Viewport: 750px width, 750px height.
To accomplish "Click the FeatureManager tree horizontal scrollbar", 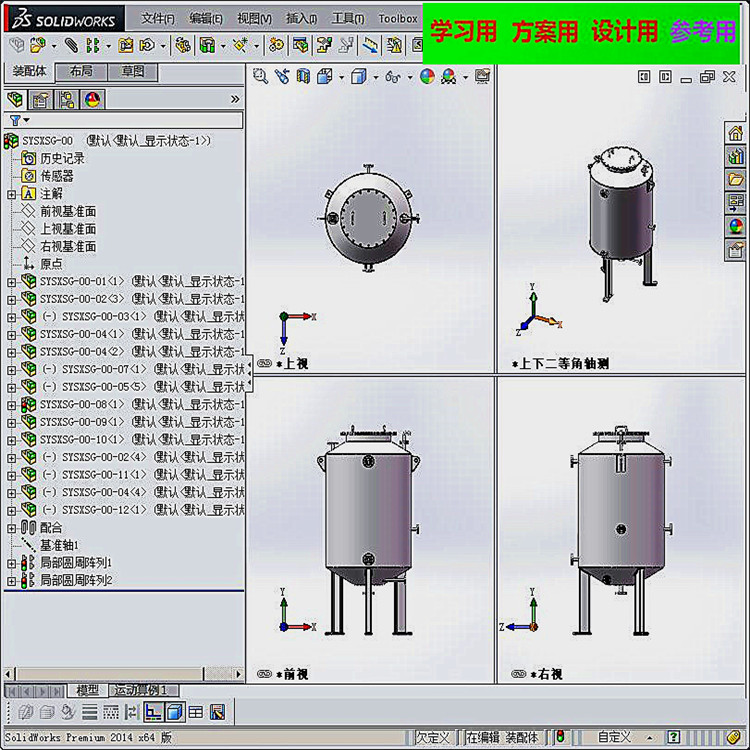I will [123, 674].
